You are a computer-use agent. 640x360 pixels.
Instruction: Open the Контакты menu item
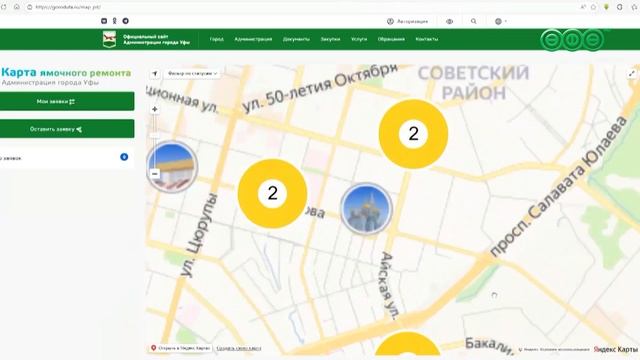click(x=427, y=39)
